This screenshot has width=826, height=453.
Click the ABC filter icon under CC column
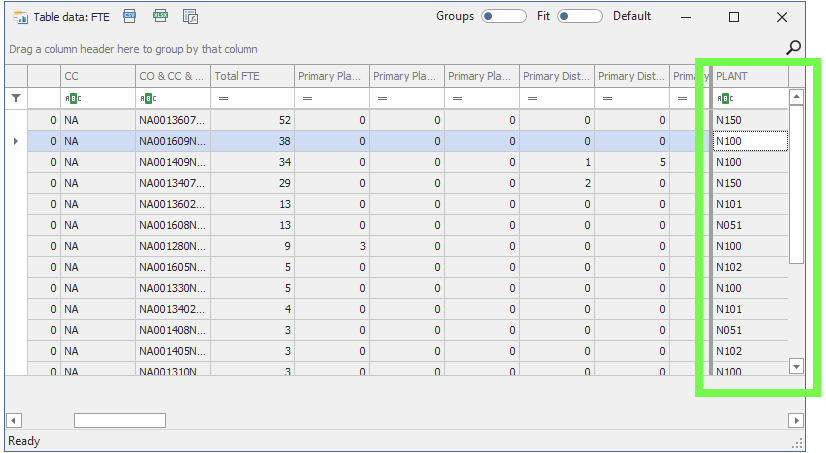(x=73, y=98)
